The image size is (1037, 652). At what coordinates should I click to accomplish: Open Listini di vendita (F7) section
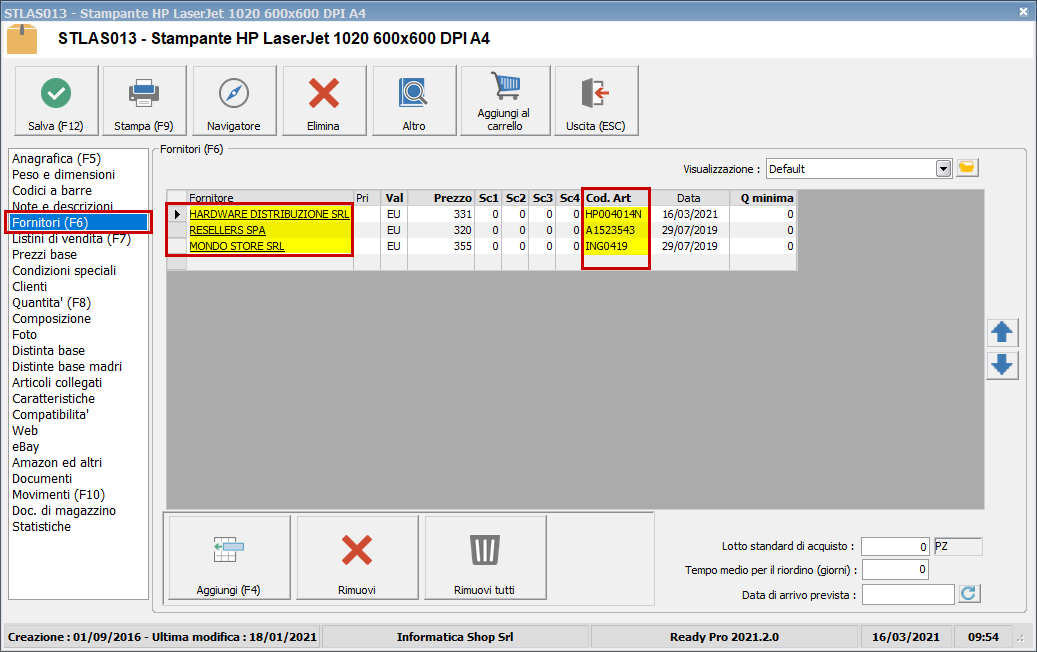point(71,238)
